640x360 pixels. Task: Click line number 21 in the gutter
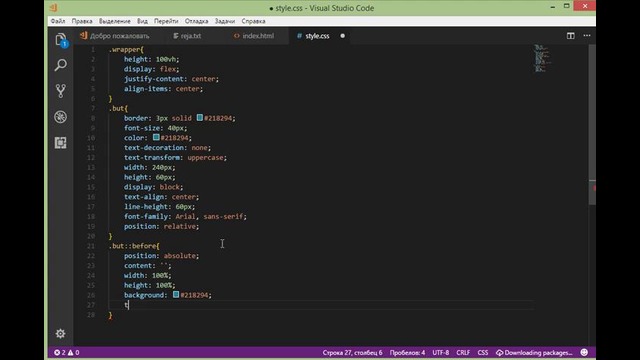[x=91, y=246]
